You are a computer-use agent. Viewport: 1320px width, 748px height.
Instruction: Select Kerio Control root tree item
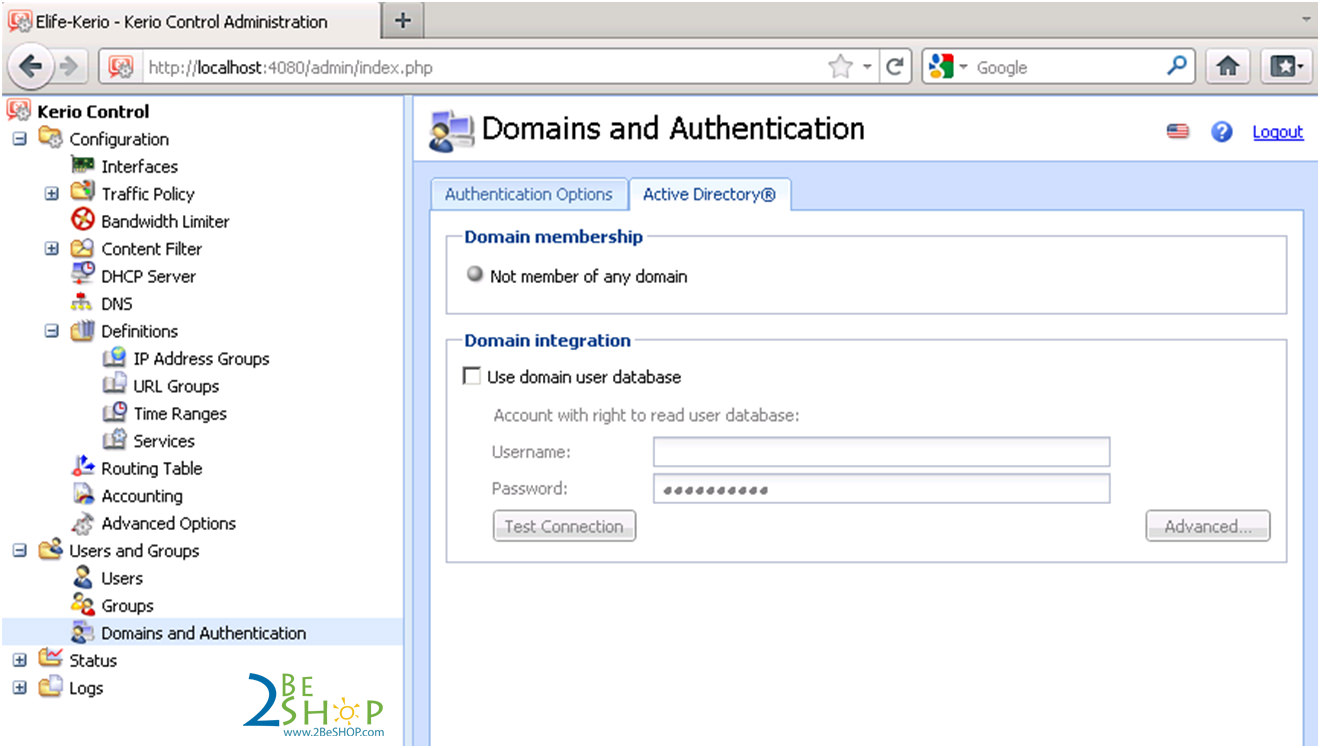[x=93, y=112]
